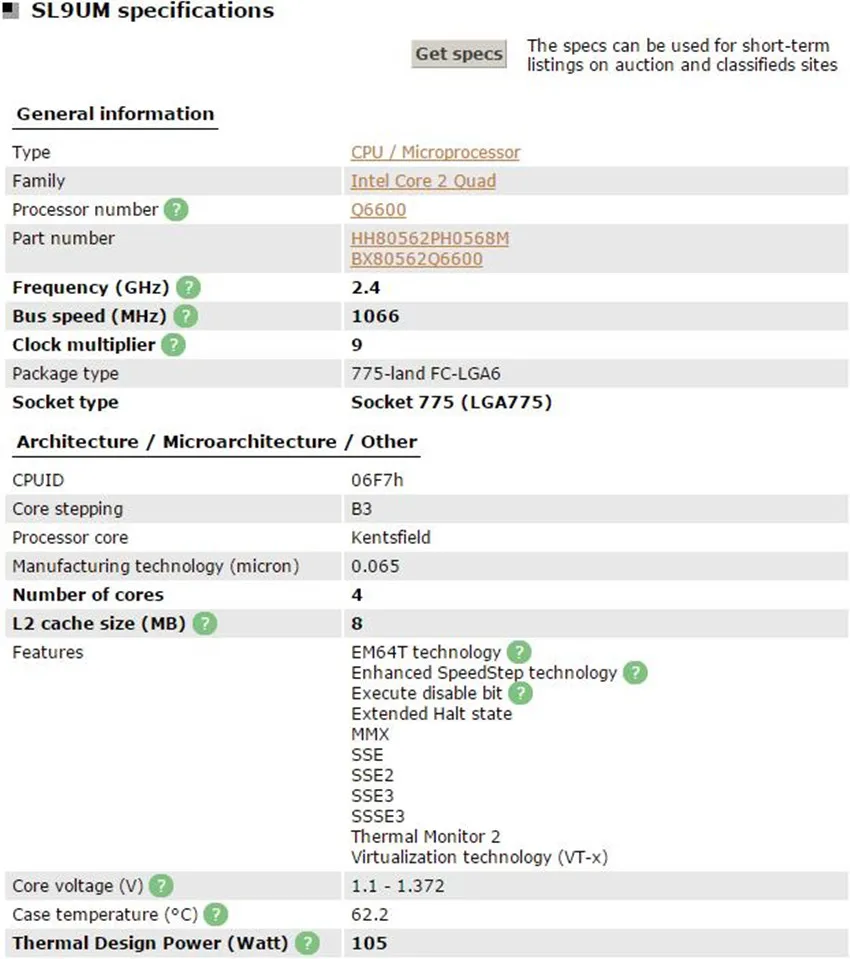Select the Kentsfield processor core value
Viewport: 850px width, 959px height.
pos(391,538)
